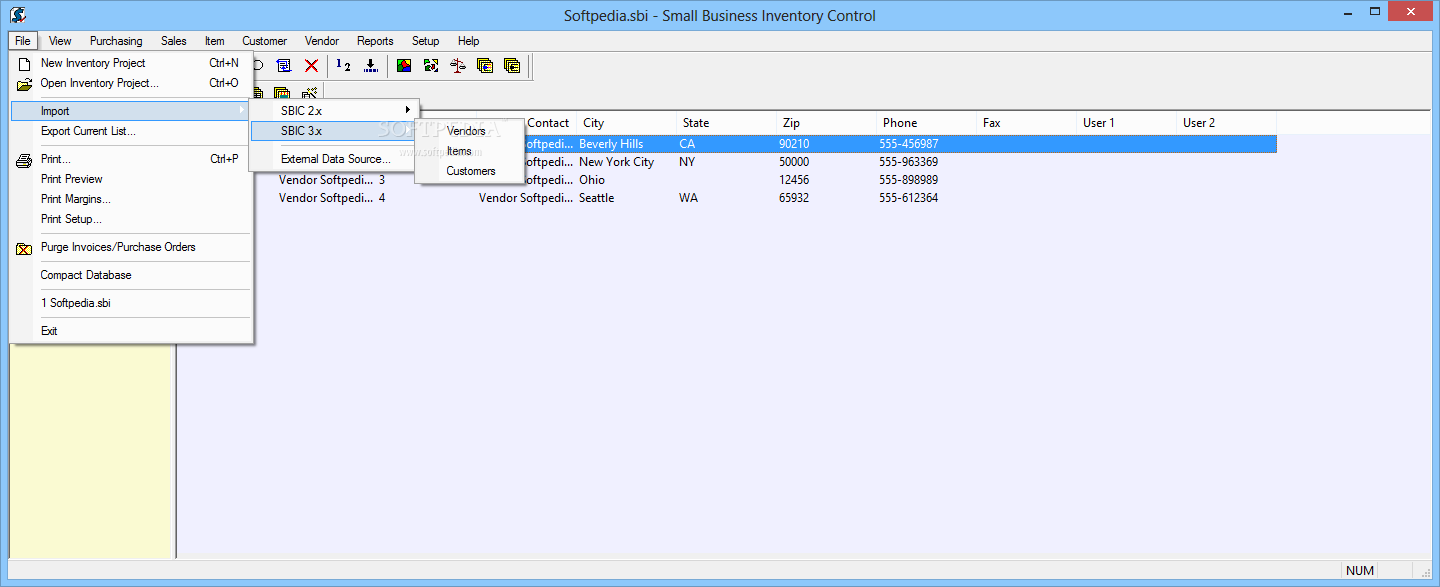This screenshot has width=1440, height=587.
Task: Click zip code 65932
Action: [794, 198]
